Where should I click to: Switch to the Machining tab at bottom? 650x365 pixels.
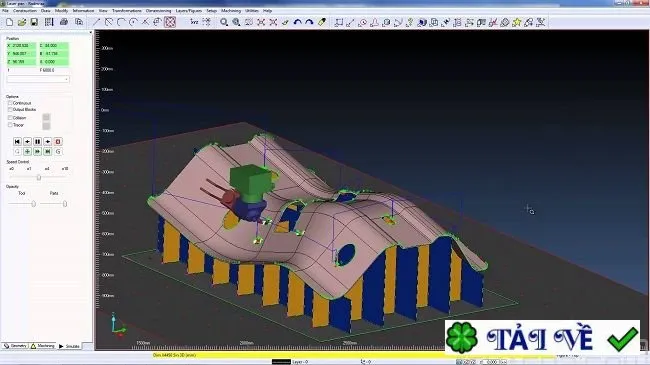tap(43, 346)
